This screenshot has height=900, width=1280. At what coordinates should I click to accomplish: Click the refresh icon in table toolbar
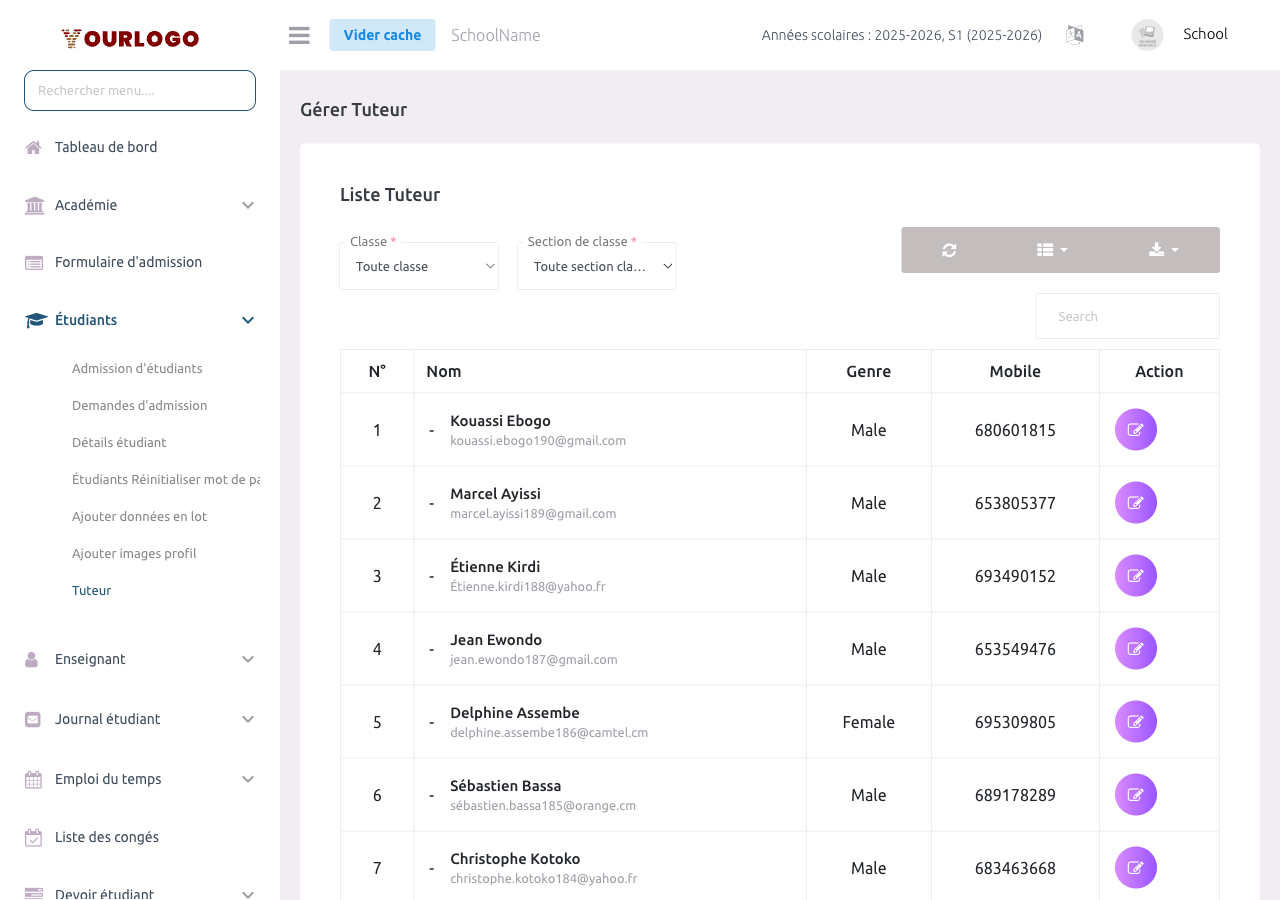tap(949, 250)
